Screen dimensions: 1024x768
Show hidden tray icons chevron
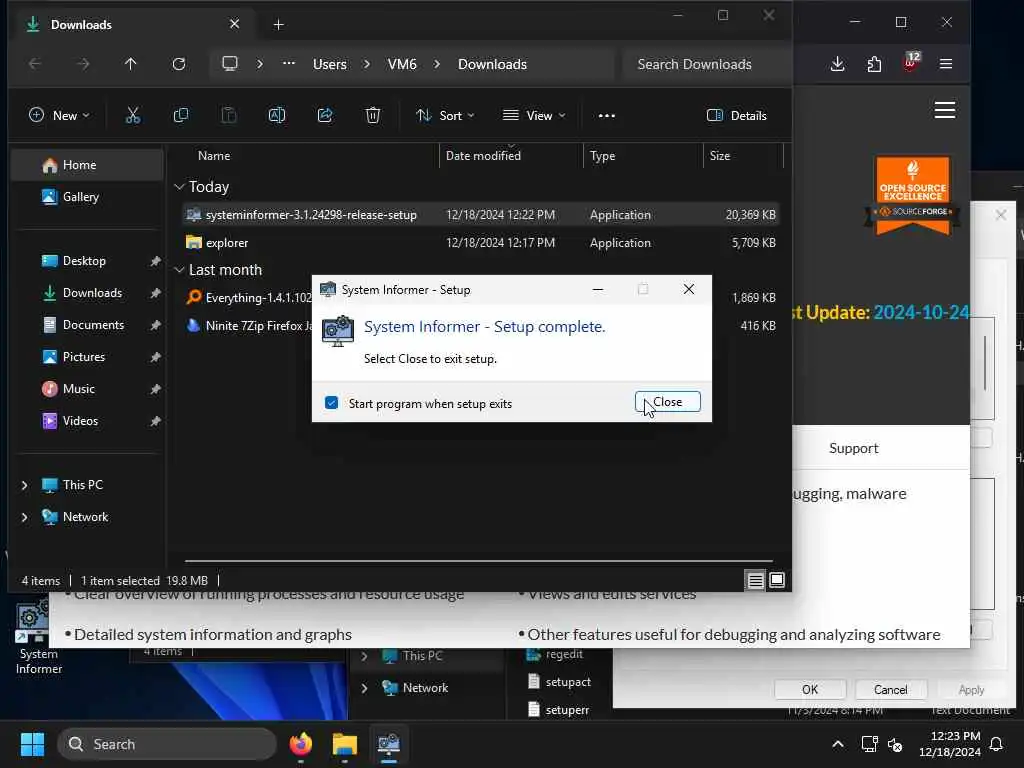[x=838, y=744]
